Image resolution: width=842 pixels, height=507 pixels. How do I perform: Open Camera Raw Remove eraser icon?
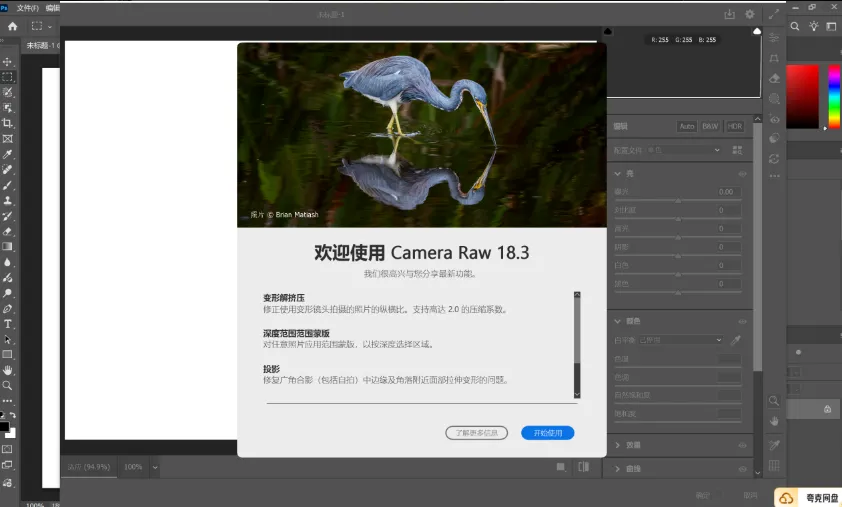point(774,78)
